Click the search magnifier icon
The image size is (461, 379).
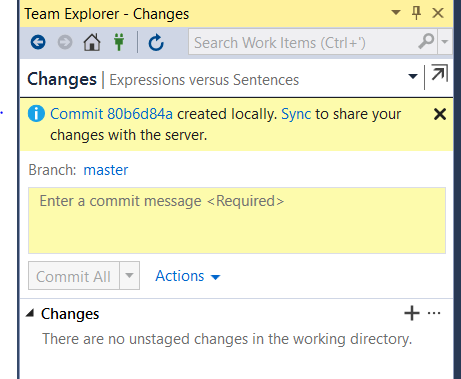coord(426,42)
